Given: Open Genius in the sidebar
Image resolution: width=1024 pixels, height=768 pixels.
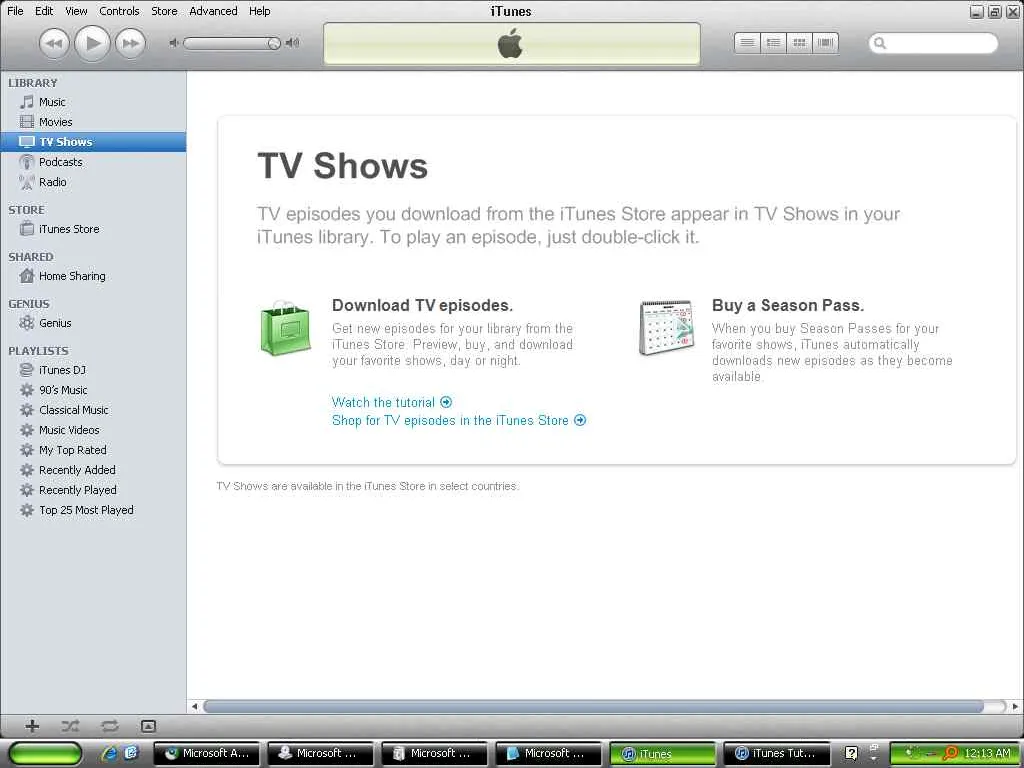Looking at the screenshot, I should coord(93,323).
